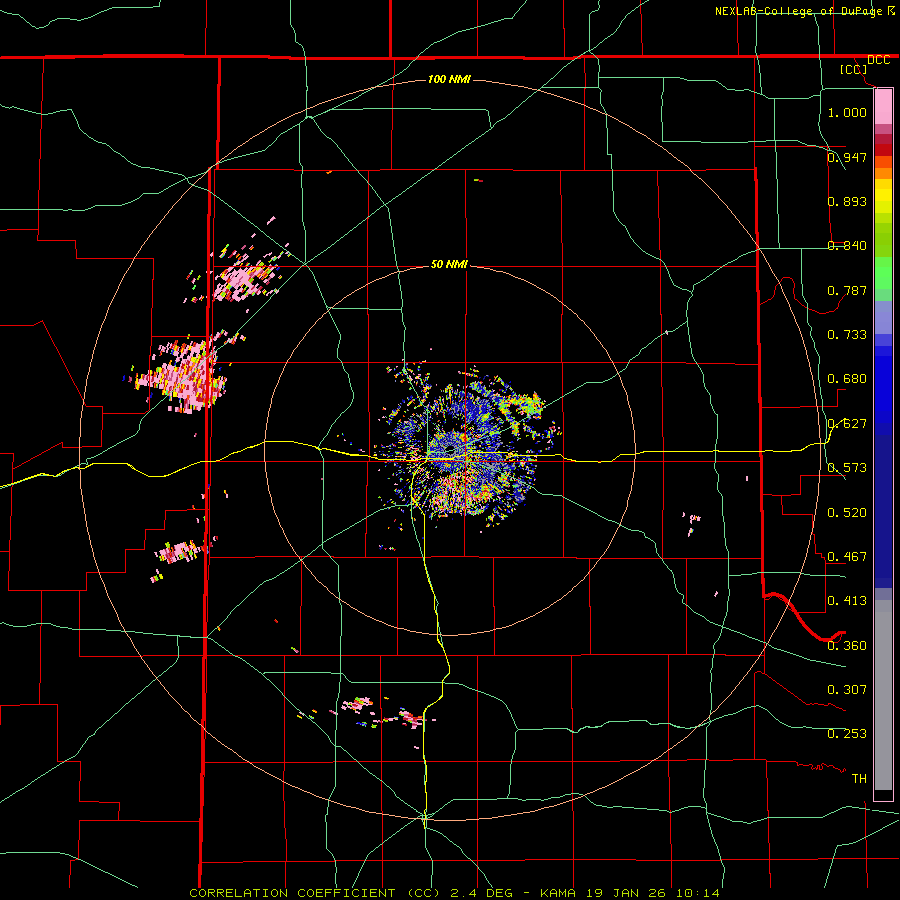Screen dimensions: 900x900
Task: Click the 0.893 scale value
Action: point(847,201)
